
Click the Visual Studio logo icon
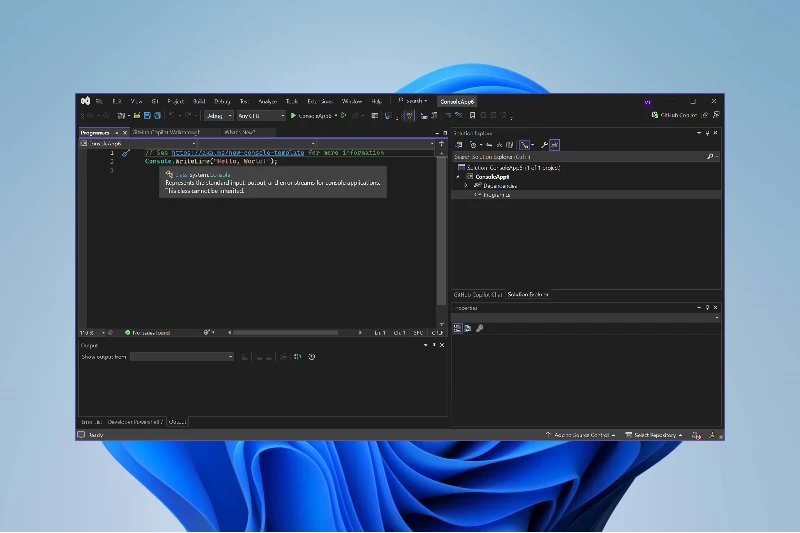pos(85,101)
